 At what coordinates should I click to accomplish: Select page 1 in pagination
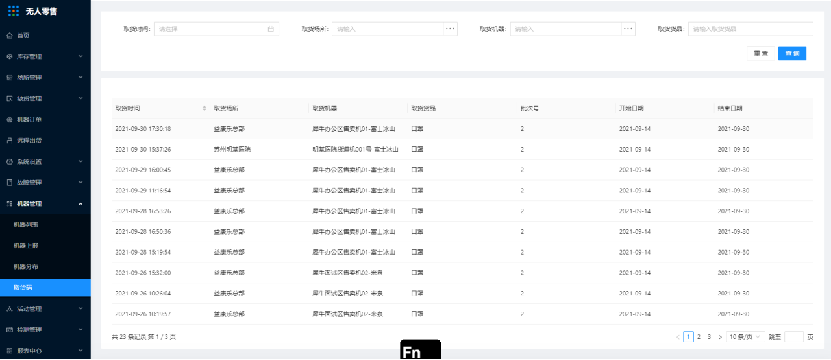(688, 337)
